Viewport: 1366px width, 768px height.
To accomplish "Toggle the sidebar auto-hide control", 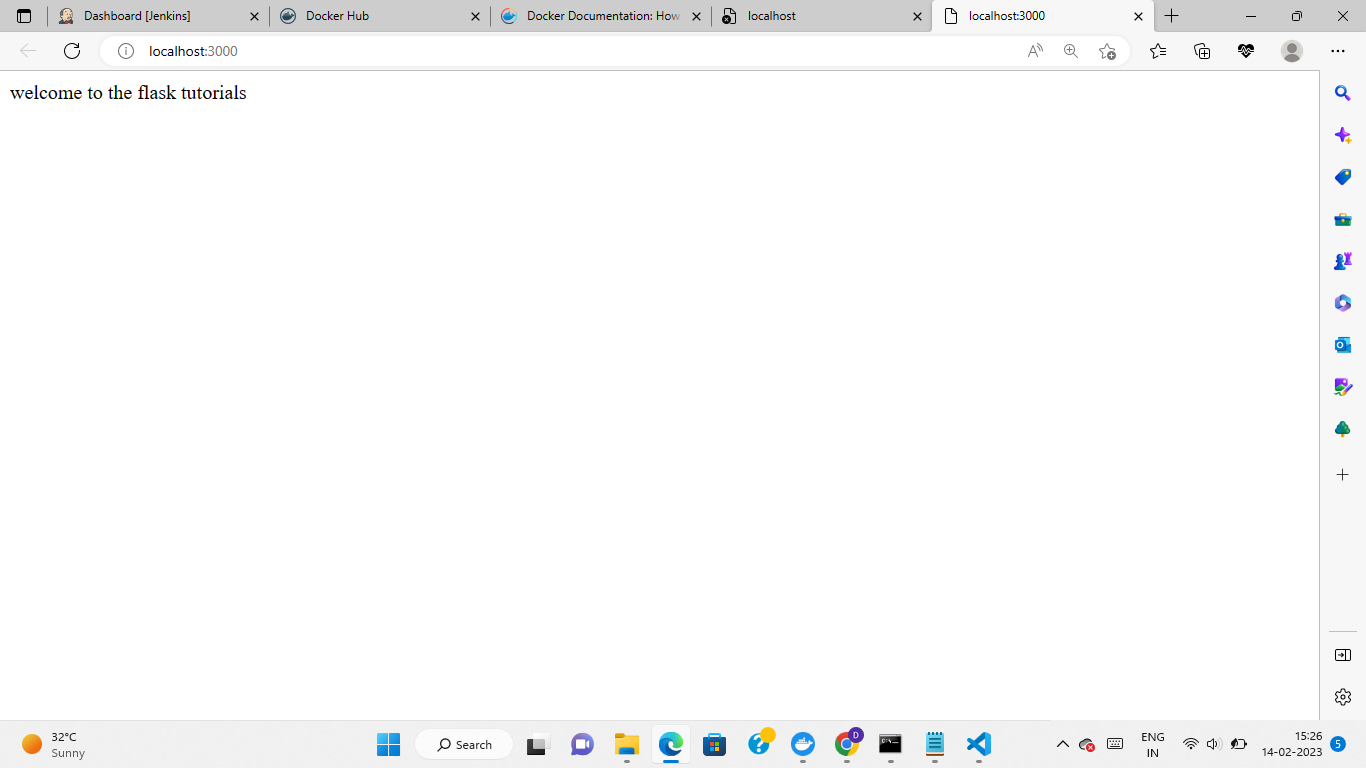I will click(1342, 655).
